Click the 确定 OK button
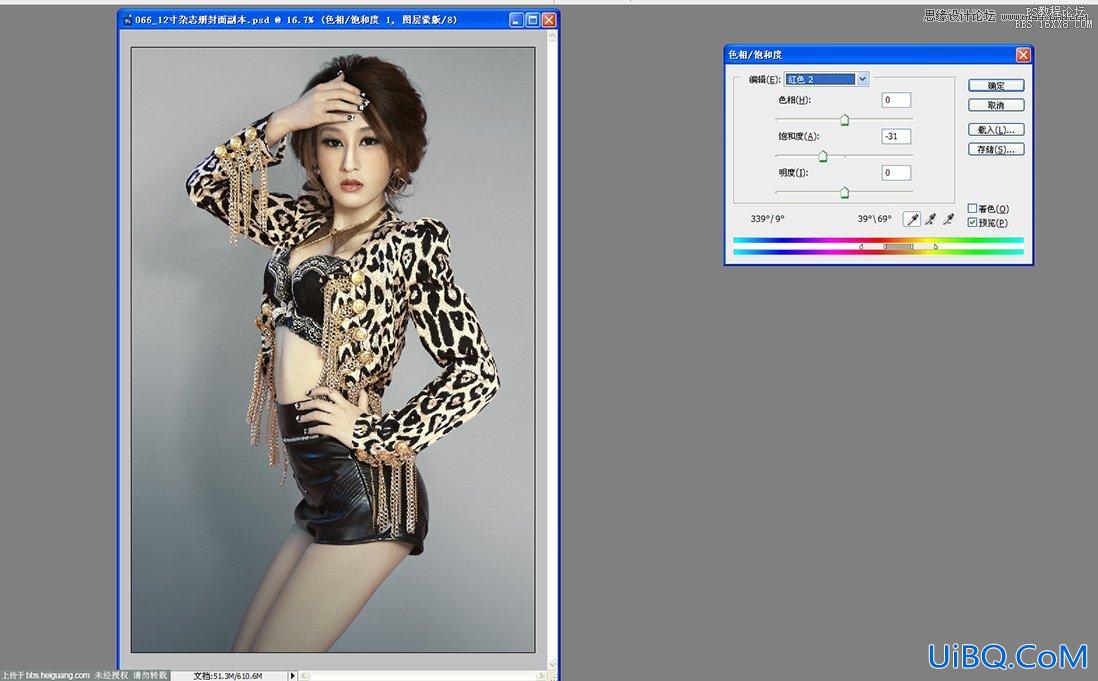Image resolution: width=1098 pixels, height=681 pixels. pyautogui.click(x=996, y=85)
